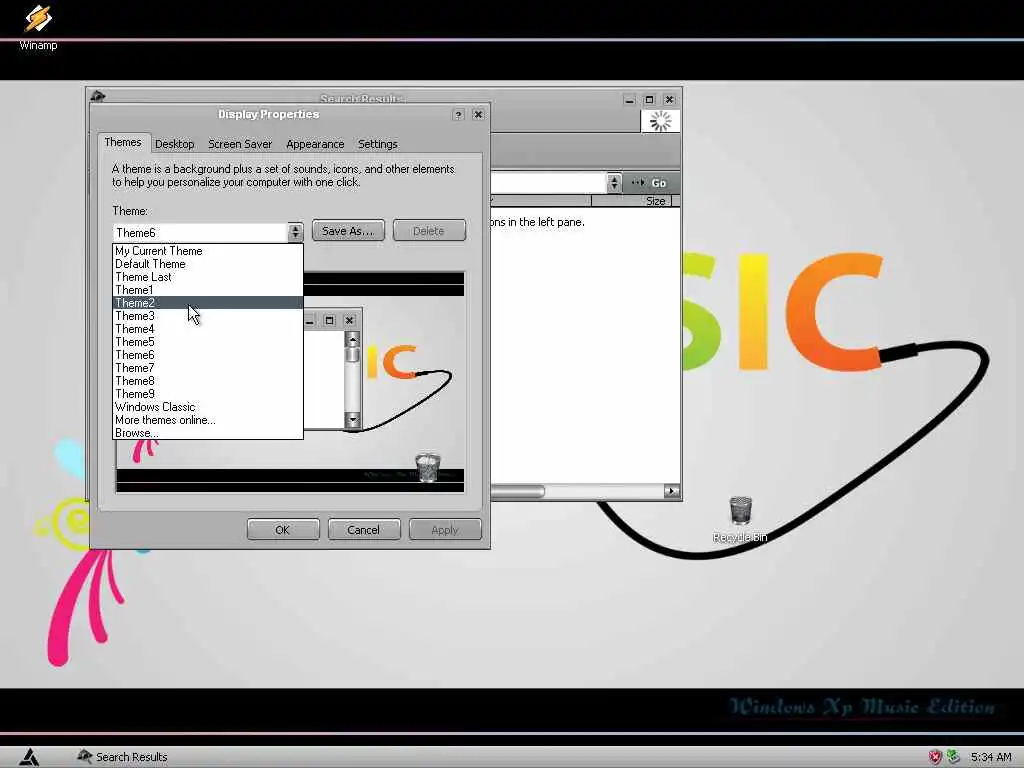Click More themes online... entry

point(208,420)
